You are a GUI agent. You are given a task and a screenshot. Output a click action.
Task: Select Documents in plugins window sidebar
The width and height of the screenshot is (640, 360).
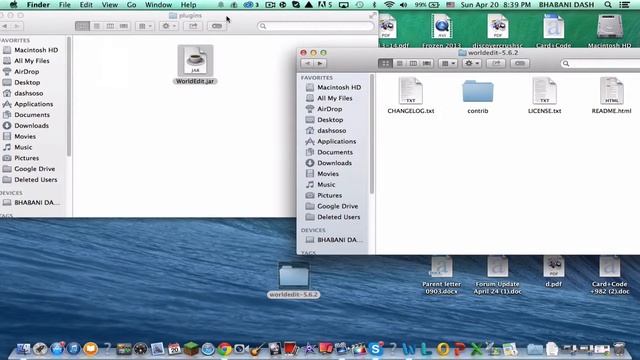click(x=31, y=115)
